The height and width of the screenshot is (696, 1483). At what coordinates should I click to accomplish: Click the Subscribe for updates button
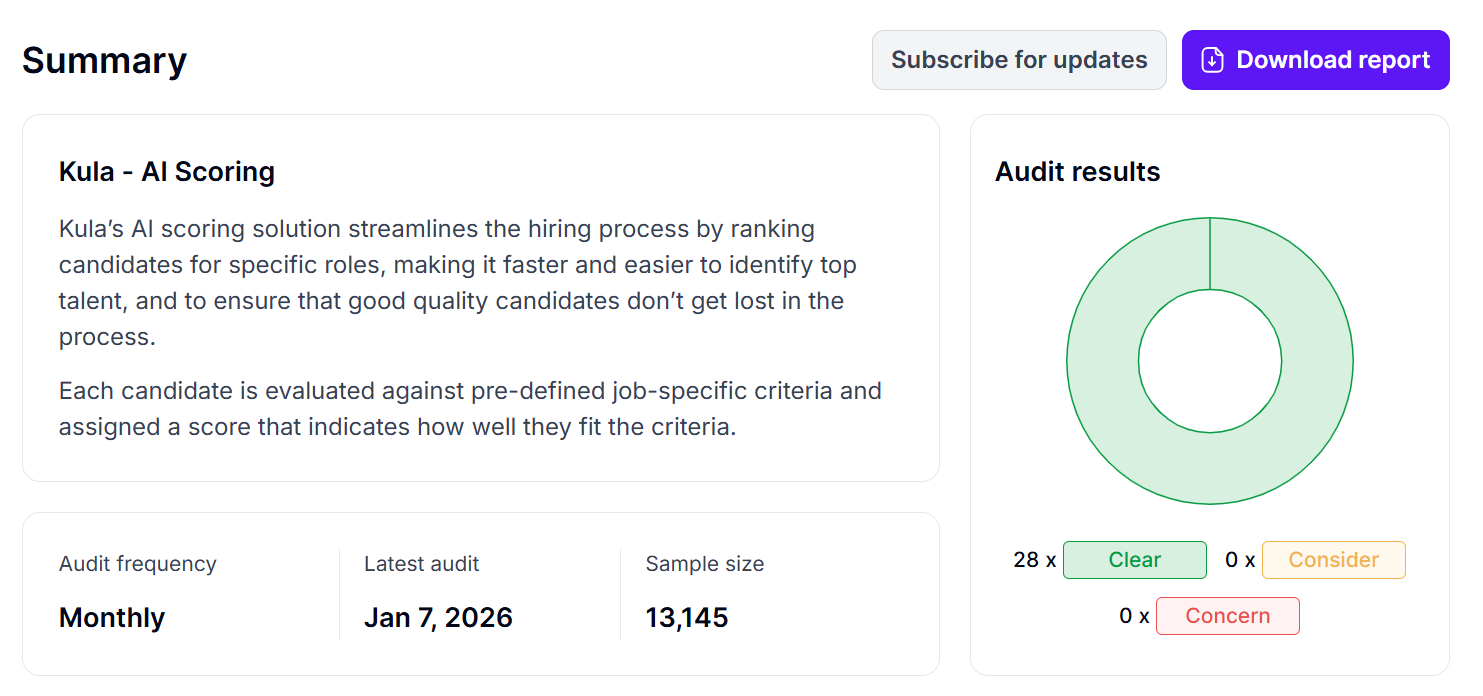tap(1019, 60)
